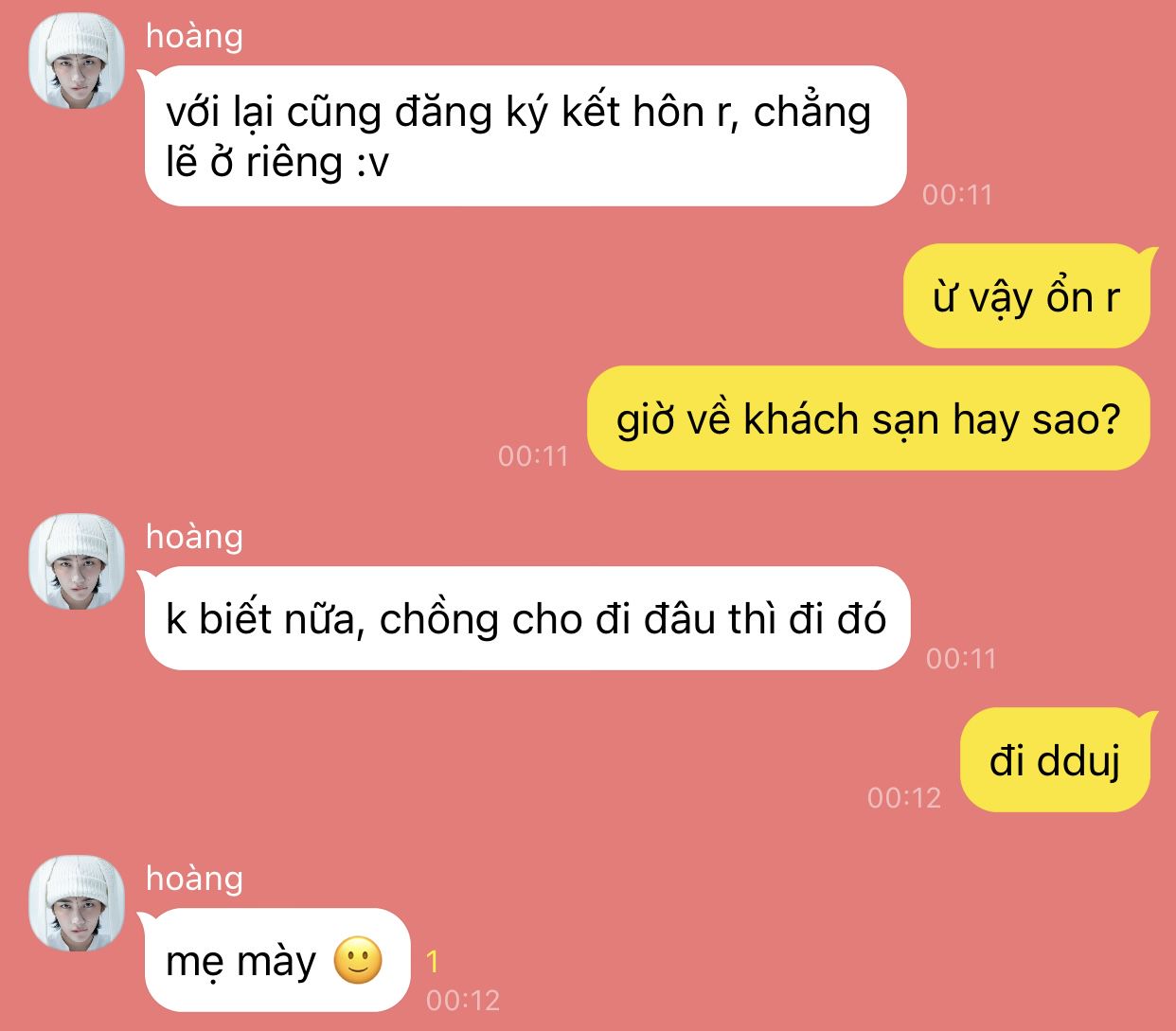Tap hoàng's avatar beside 'k biết nữa' message
The height and width of the screenshot is (1031, 1176).
(77, 561)
